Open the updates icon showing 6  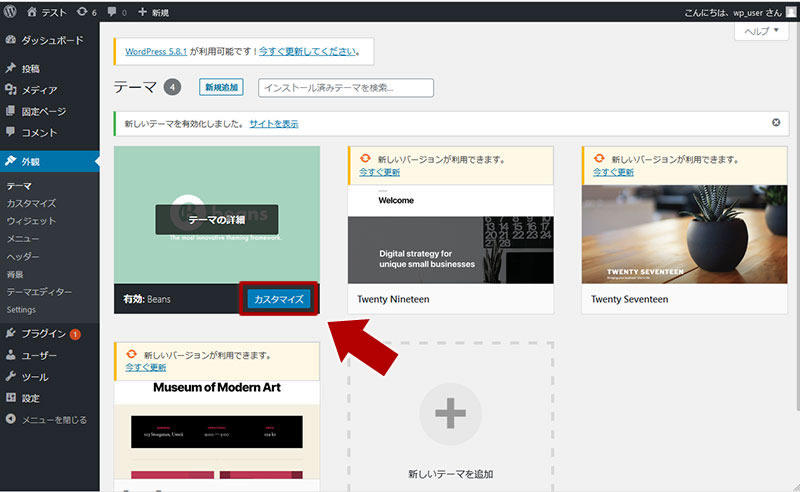[x=86, y=12]
